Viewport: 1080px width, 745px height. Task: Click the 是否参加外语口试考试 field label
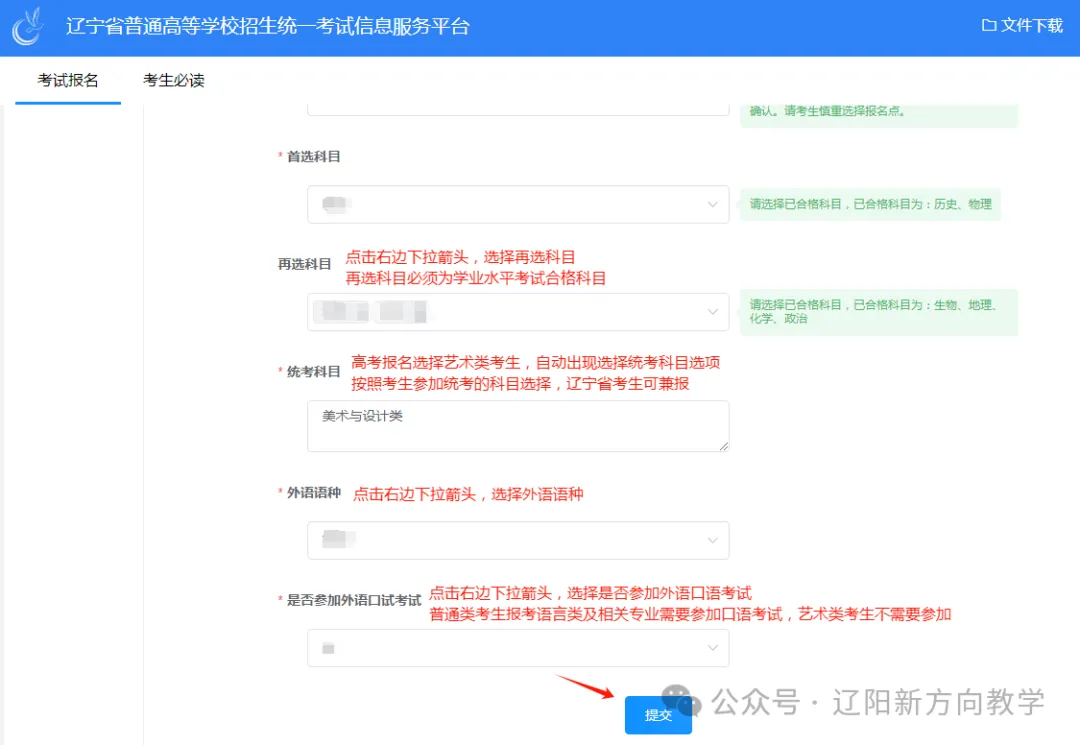pos(353,600)
